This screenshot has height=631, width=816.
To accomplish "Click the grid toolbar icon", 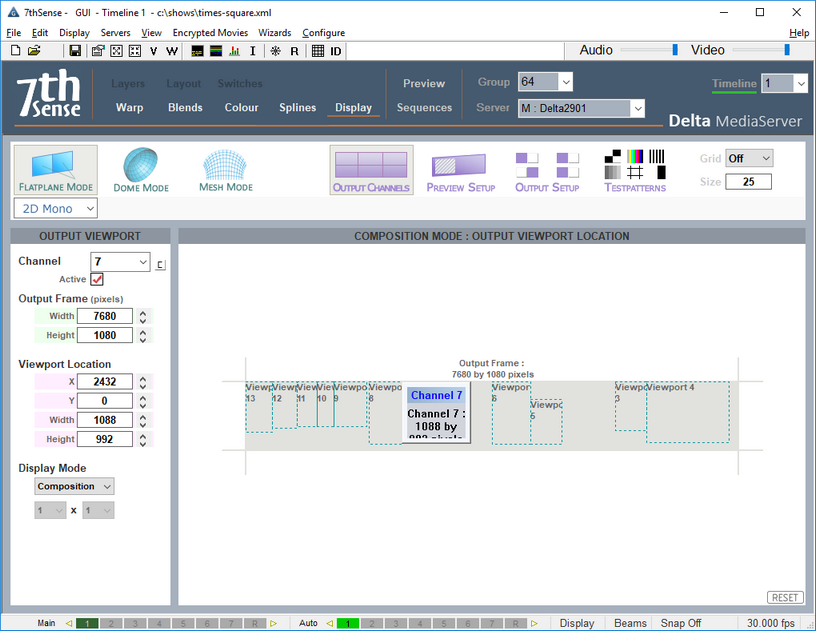I will click(x=318, y=51).
